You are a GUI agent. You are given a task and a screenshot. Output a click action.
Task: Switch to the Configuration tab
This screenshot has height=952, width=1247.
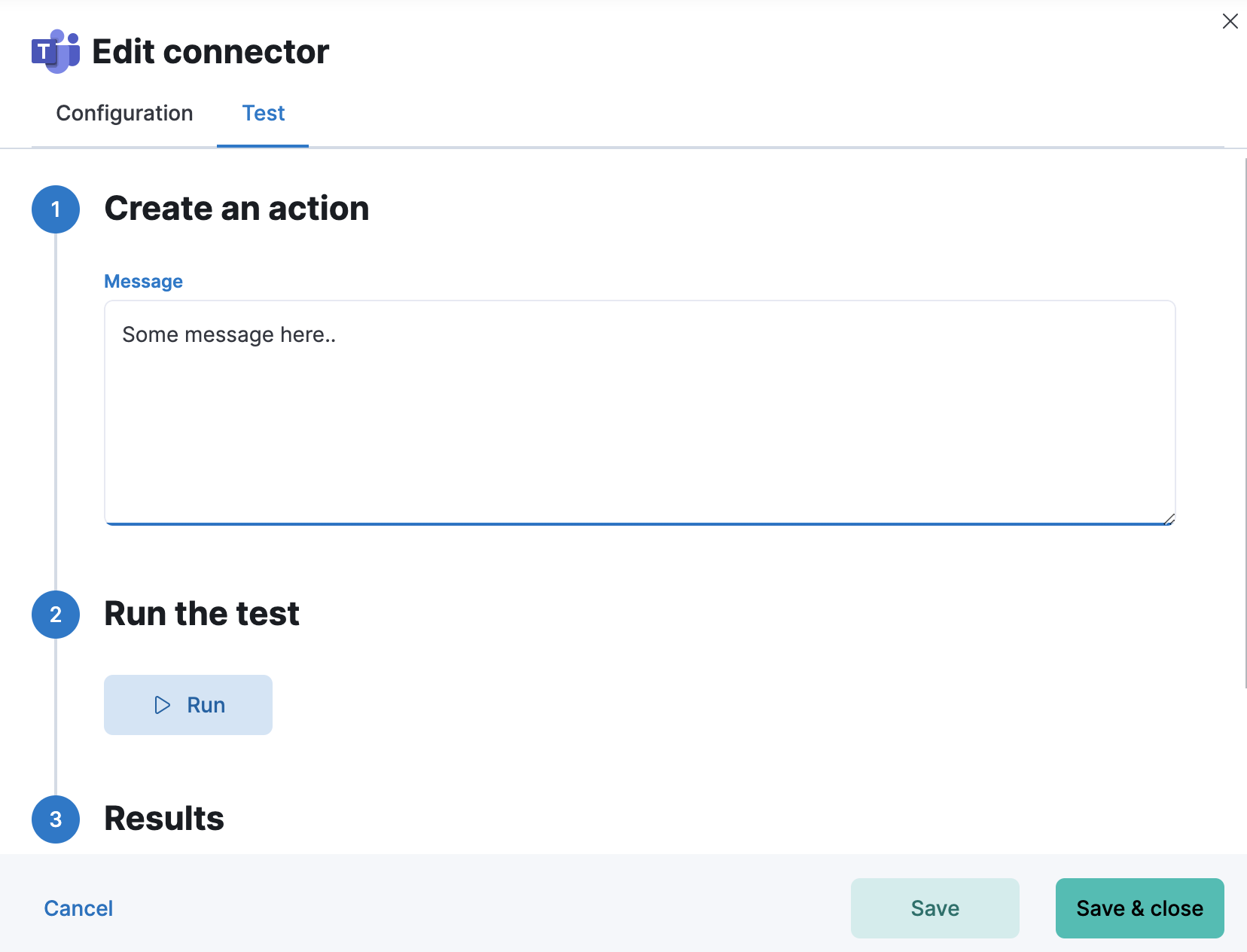tap(124, 113)
